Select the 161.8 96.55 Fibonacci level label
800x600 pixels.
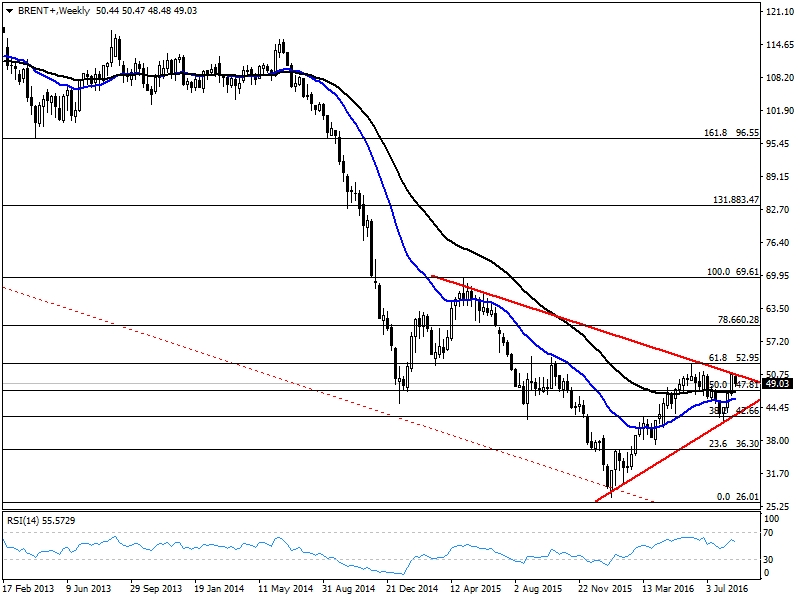732,133
